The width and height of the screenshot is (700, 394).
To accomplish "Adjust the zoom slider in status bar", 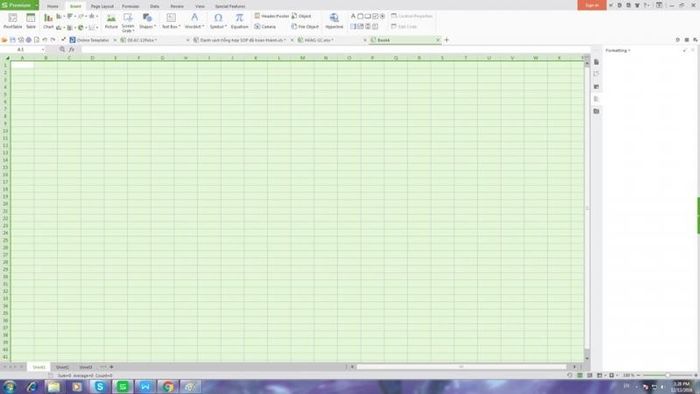I will click(667, 375).
